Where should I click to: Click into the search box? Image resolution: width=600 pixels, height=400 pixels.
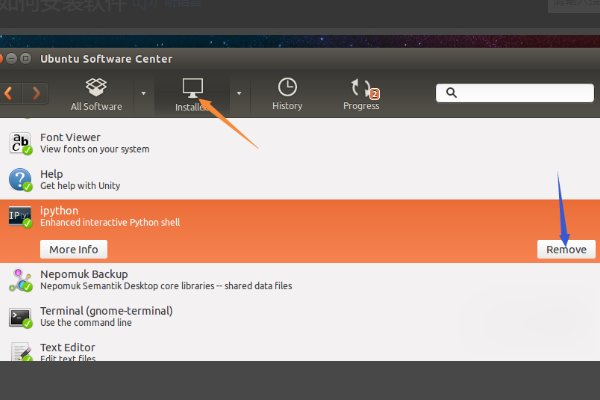(522, 92)
